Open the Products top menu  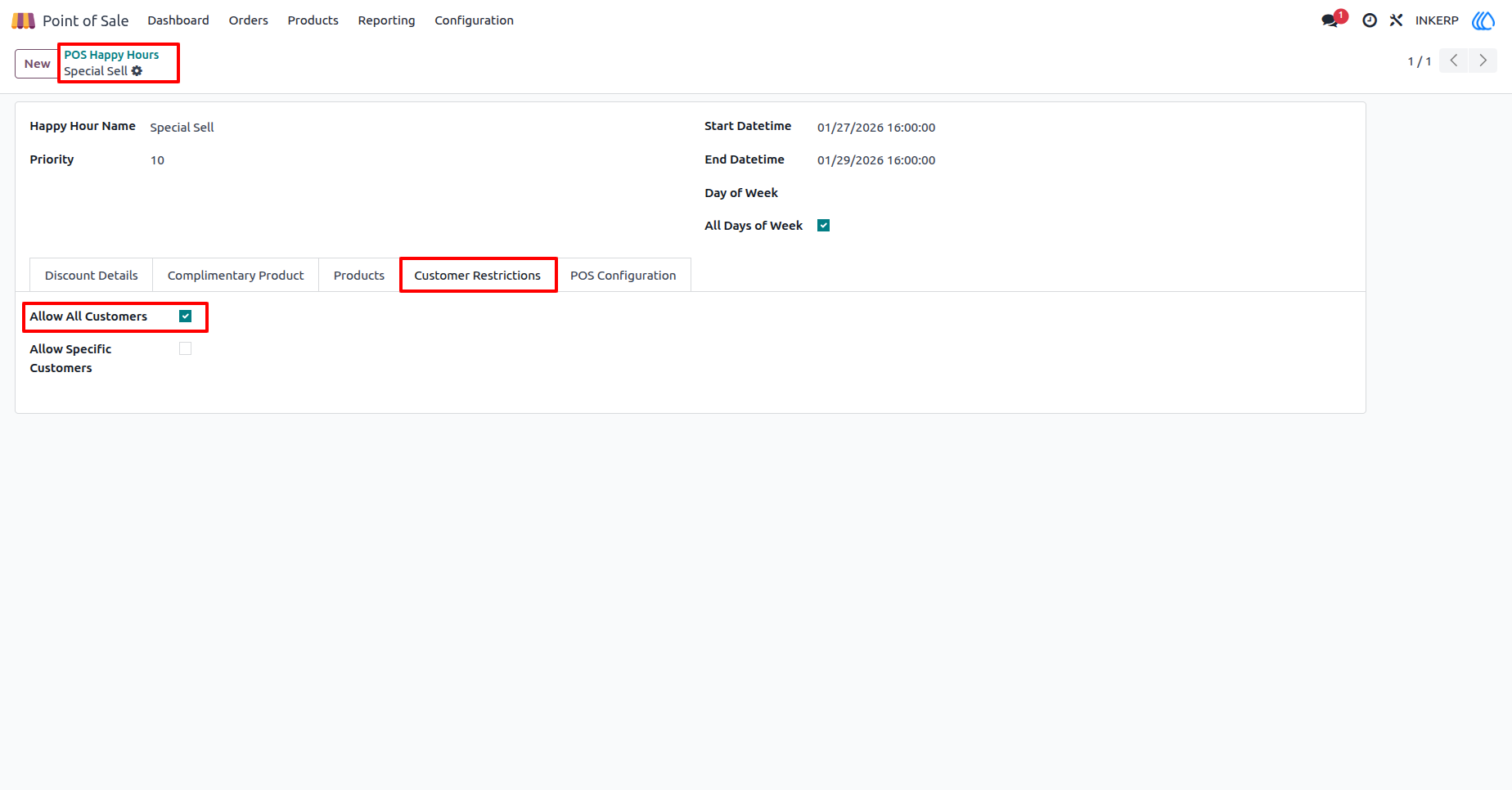[313, 20]
